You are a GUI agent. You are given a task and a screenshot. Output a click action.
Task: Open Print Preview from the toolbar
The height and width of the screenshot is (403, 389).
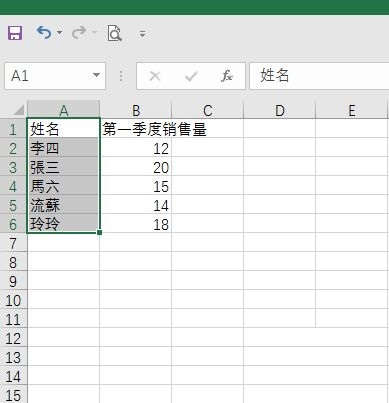[114, 33]
